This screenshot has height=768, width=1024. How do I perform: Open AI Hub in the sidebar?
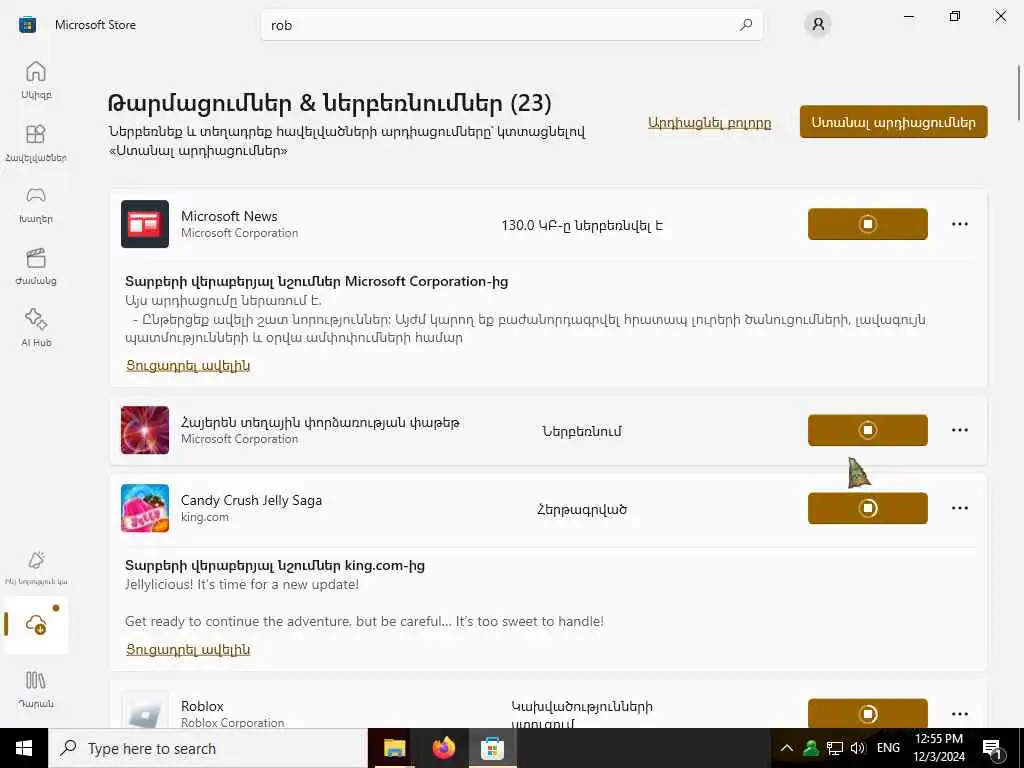point(36,328)
